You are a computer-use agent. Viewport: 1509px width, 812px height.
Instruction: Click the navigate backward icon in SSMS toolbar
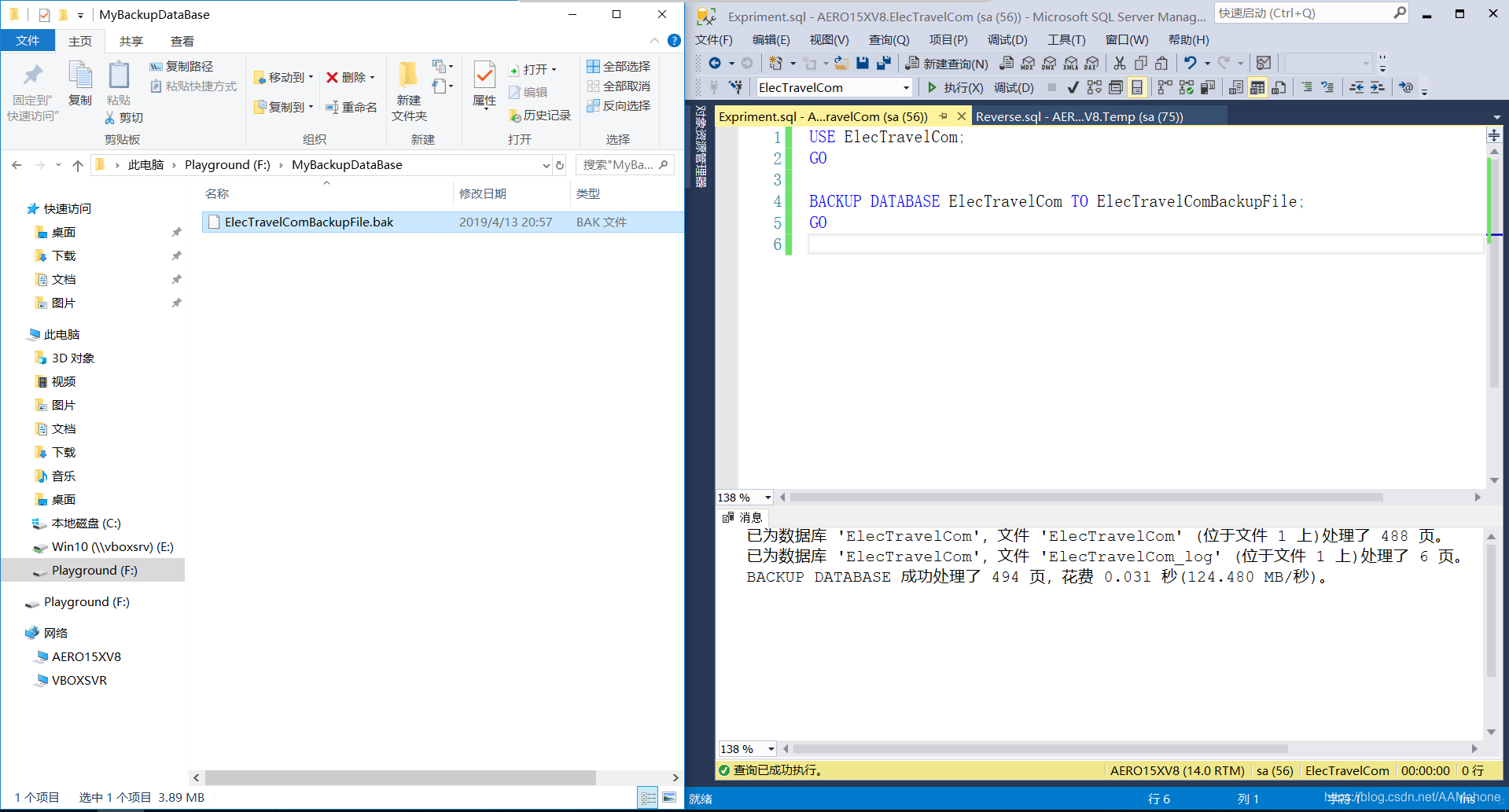715,63
